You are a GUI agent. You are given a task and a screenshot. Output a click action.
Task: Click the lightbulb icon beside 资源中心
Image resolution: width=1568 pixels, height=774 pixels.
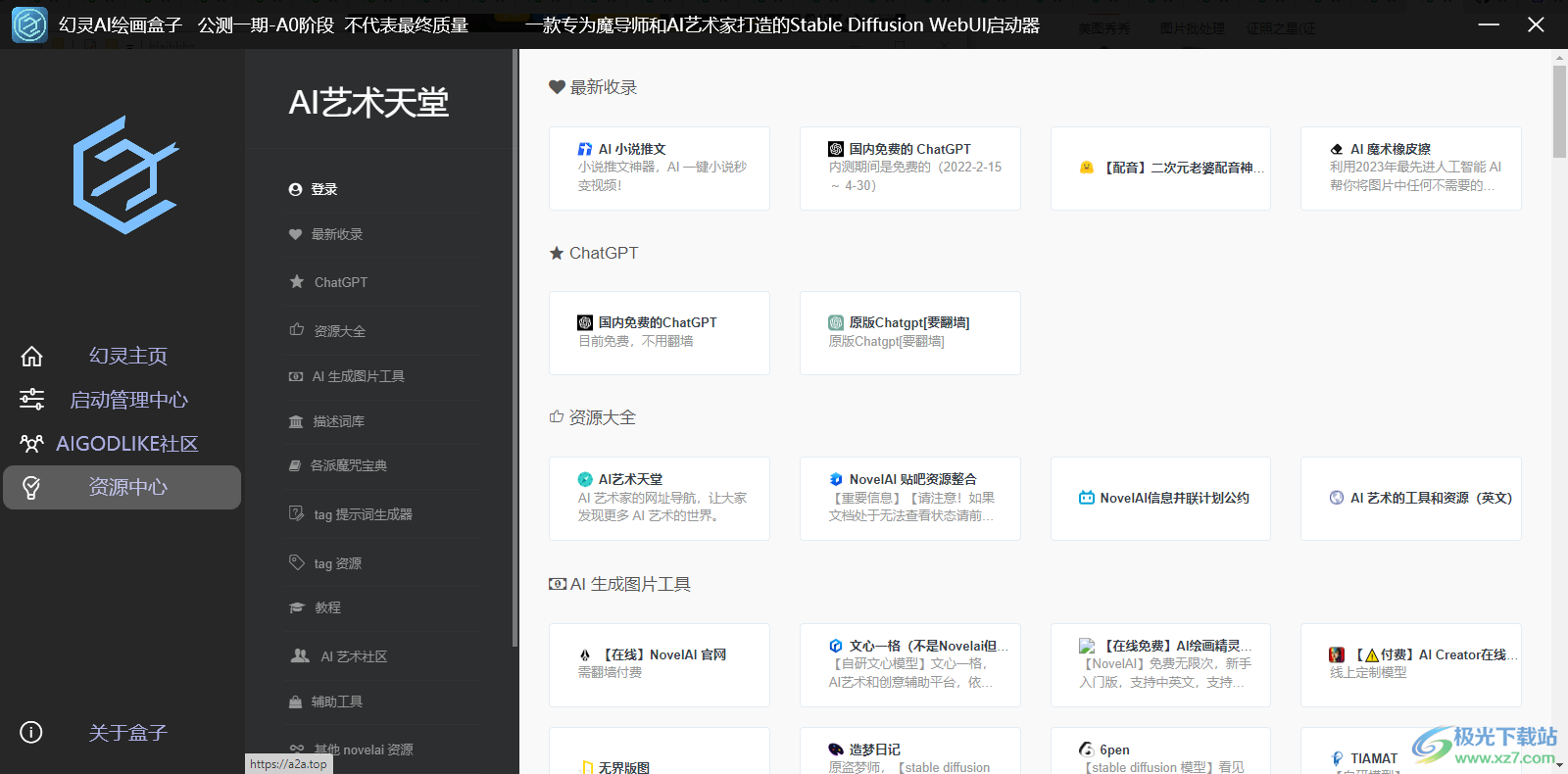[x=31, y=487]
